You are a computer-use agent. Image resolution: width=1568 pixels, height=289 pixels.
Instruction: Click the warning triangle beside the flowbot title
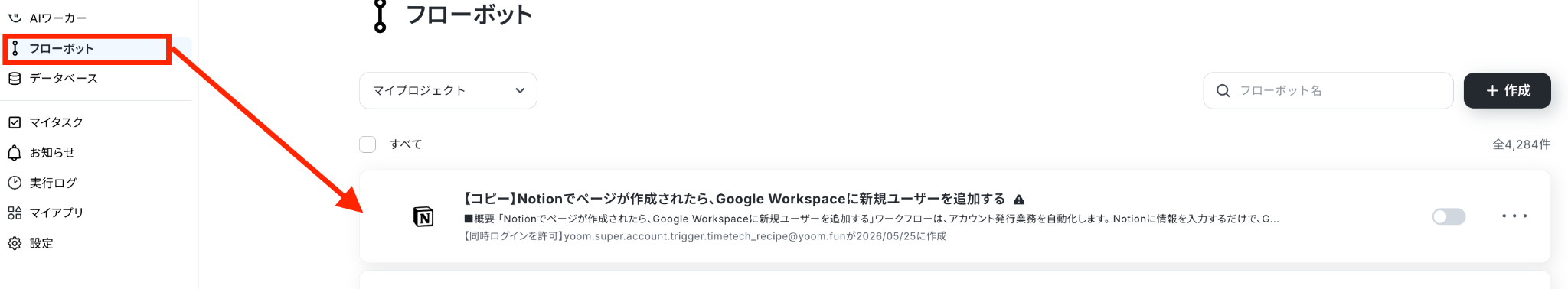click(x=1019, y=200)
